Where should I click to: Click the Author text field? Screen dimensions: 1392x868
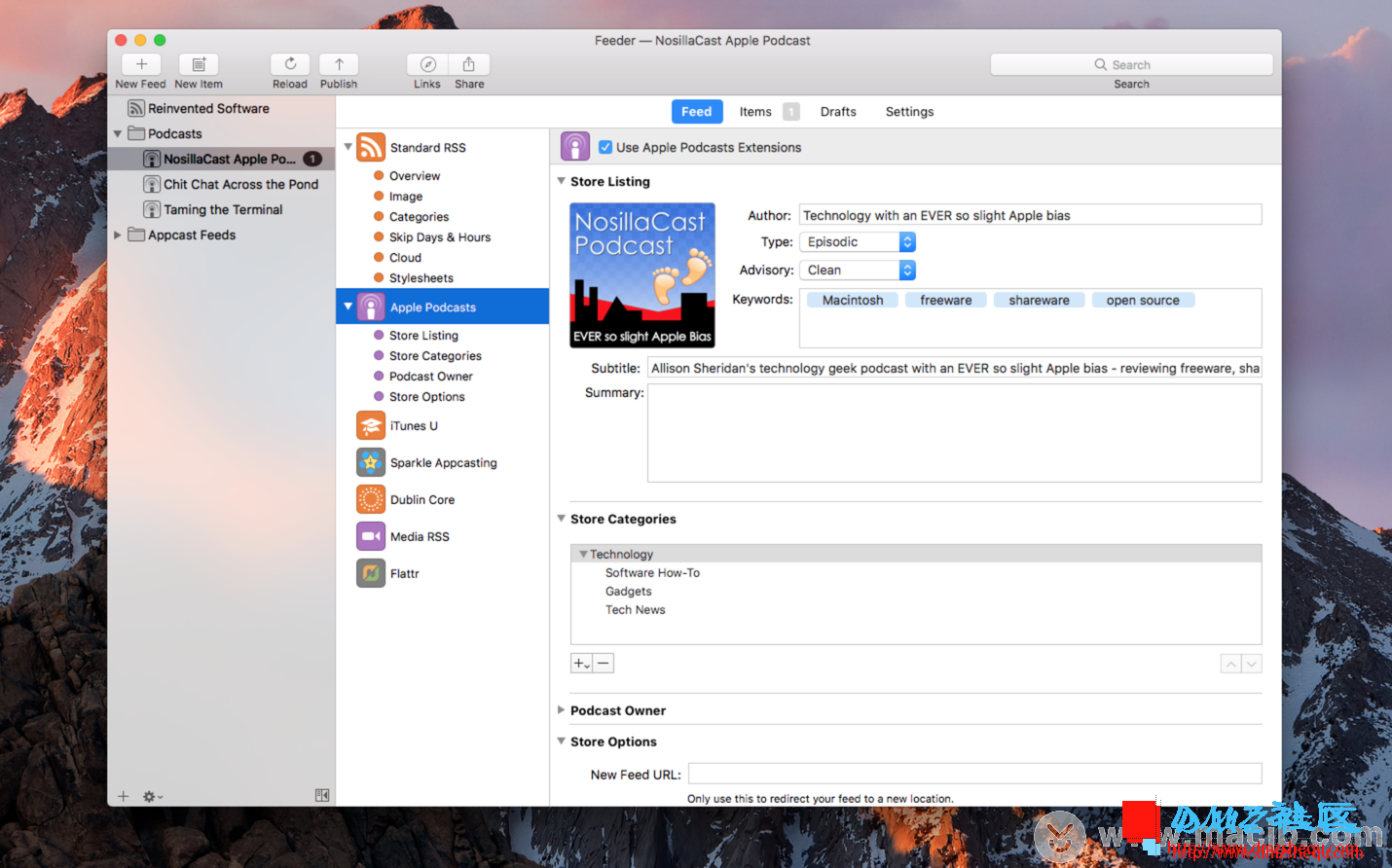(1031, 215)
